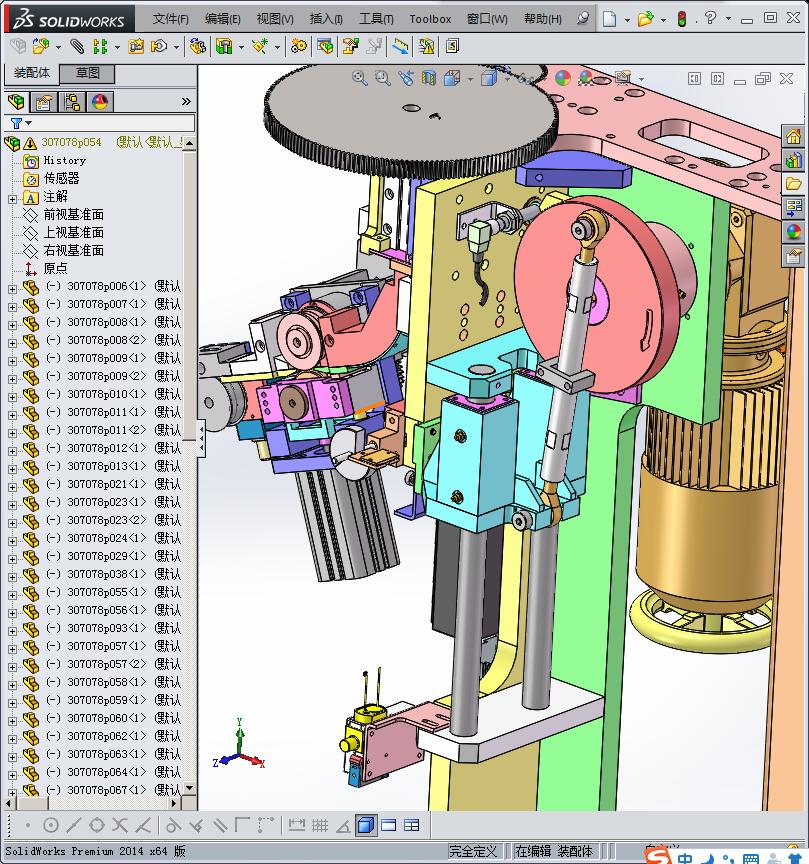This screenshot has width=809, height=864.
Task: Select 前视基准面 in the feature tree
Action: point(73,215)
